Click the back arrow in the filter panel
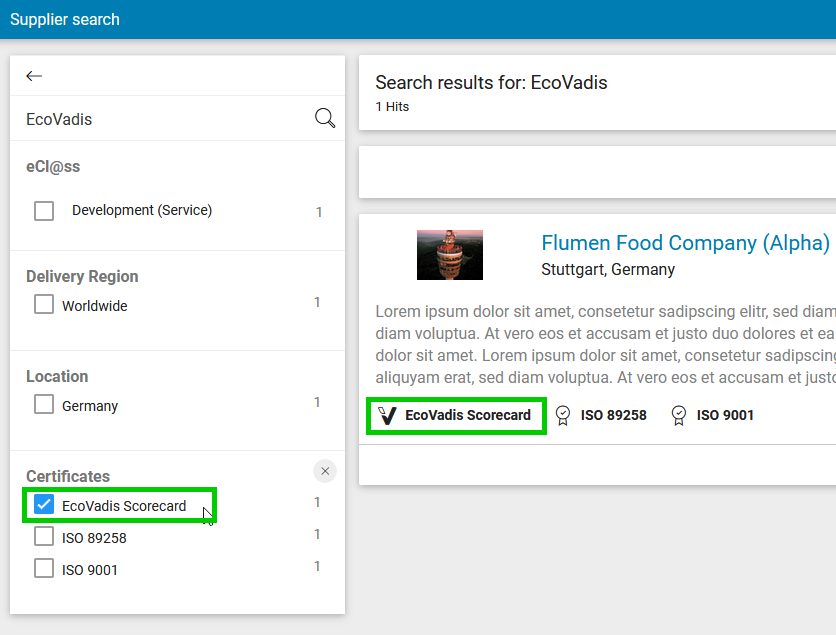Viewport: 836px width, 635px height. pyautogui.click(x=34, y=76)
